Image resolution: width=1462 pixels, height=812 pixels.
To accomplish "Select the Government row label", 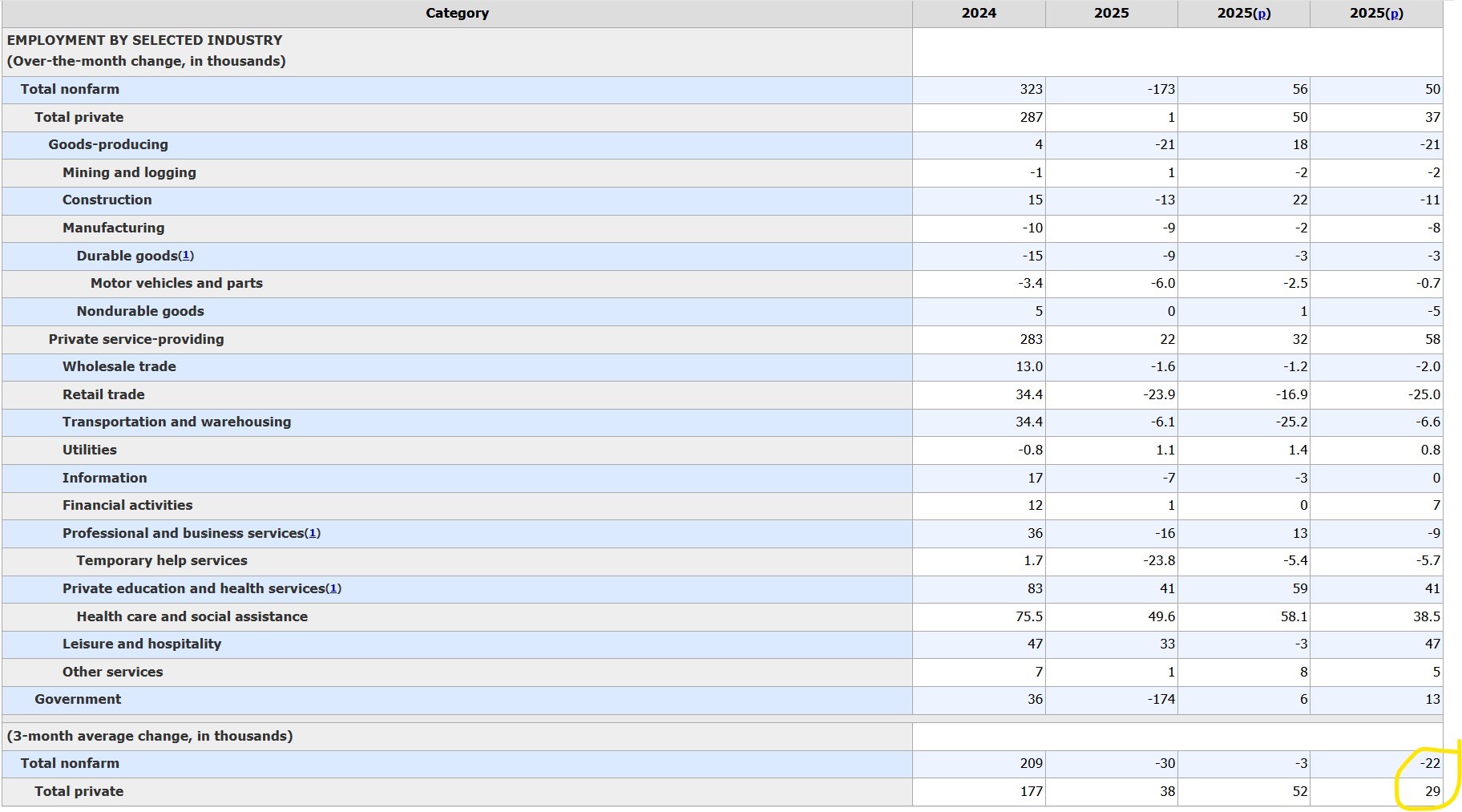I will pyautogui.click(x=78, y=699).
